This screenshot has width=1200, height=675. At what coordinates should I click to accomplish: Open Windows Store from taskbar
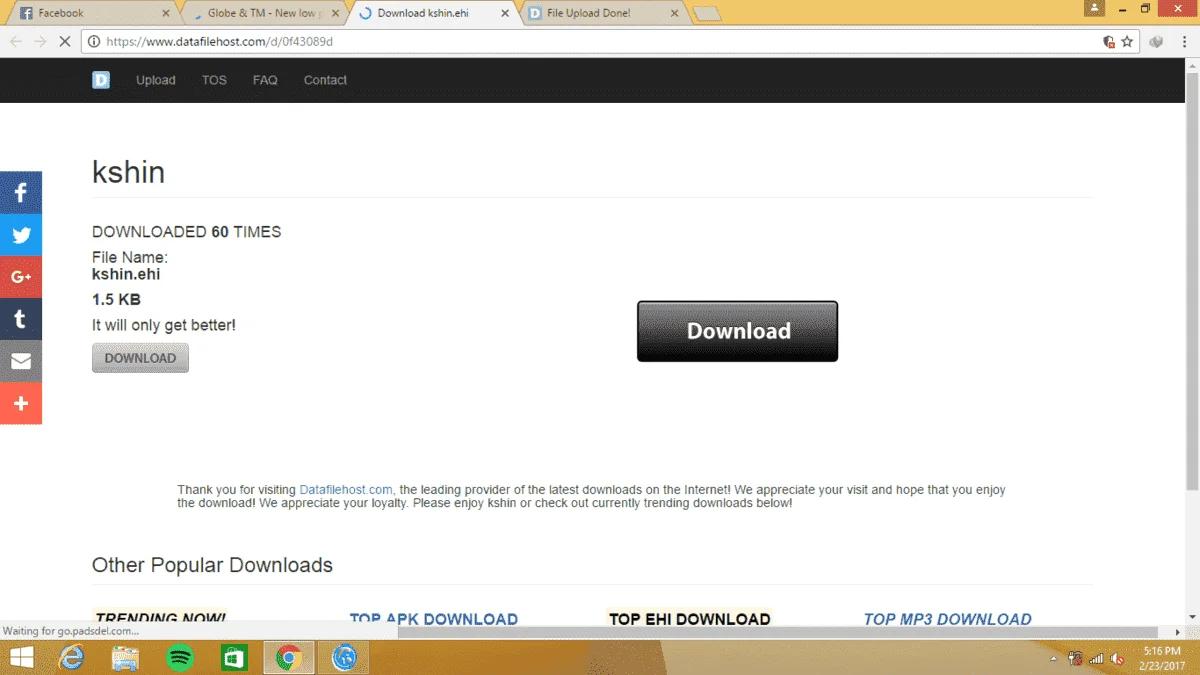[x=234, y=657]
